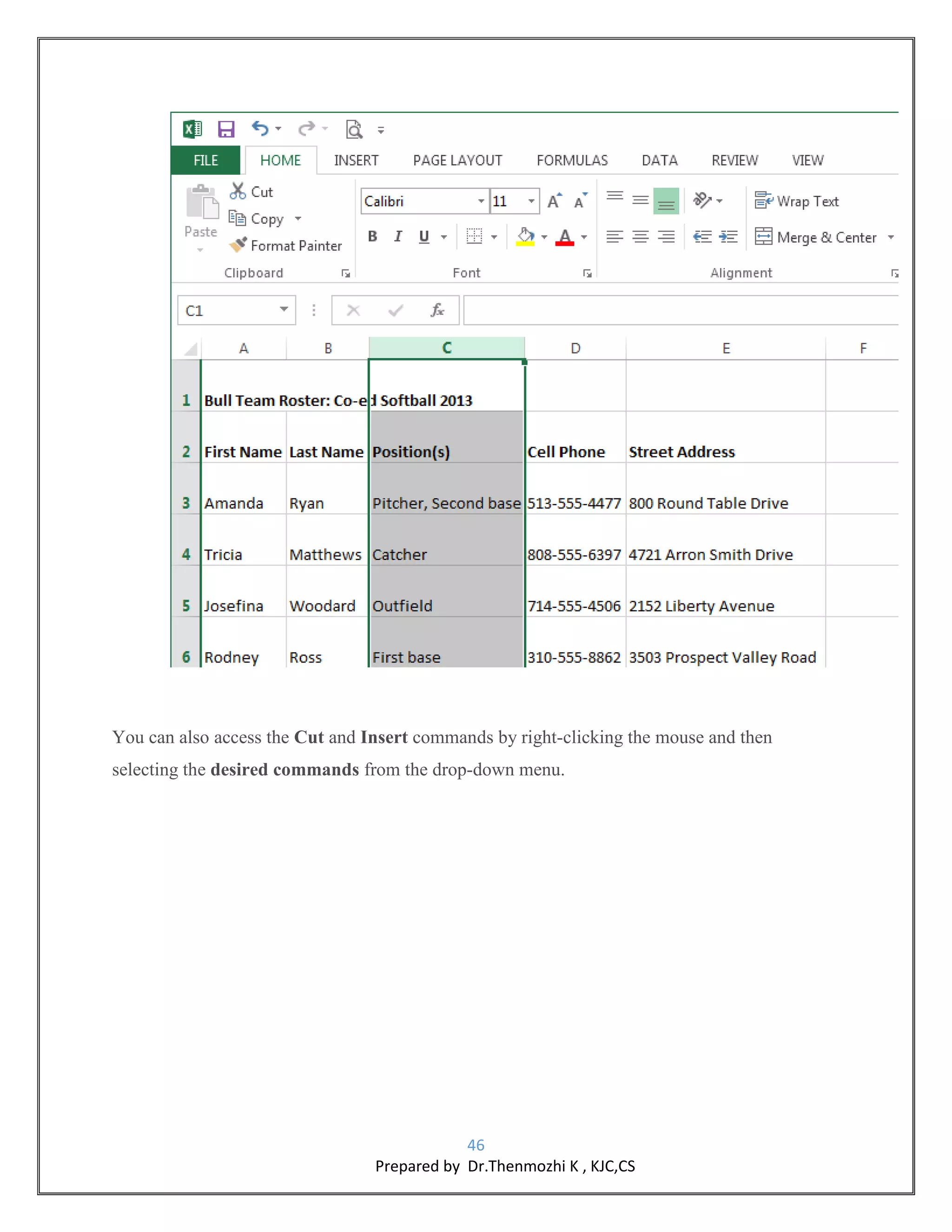Image resolution: width=952 pixels, height=1232 pixels.
Task: Open Print Preview from quick access toolbar
Action: pos(354,129)
